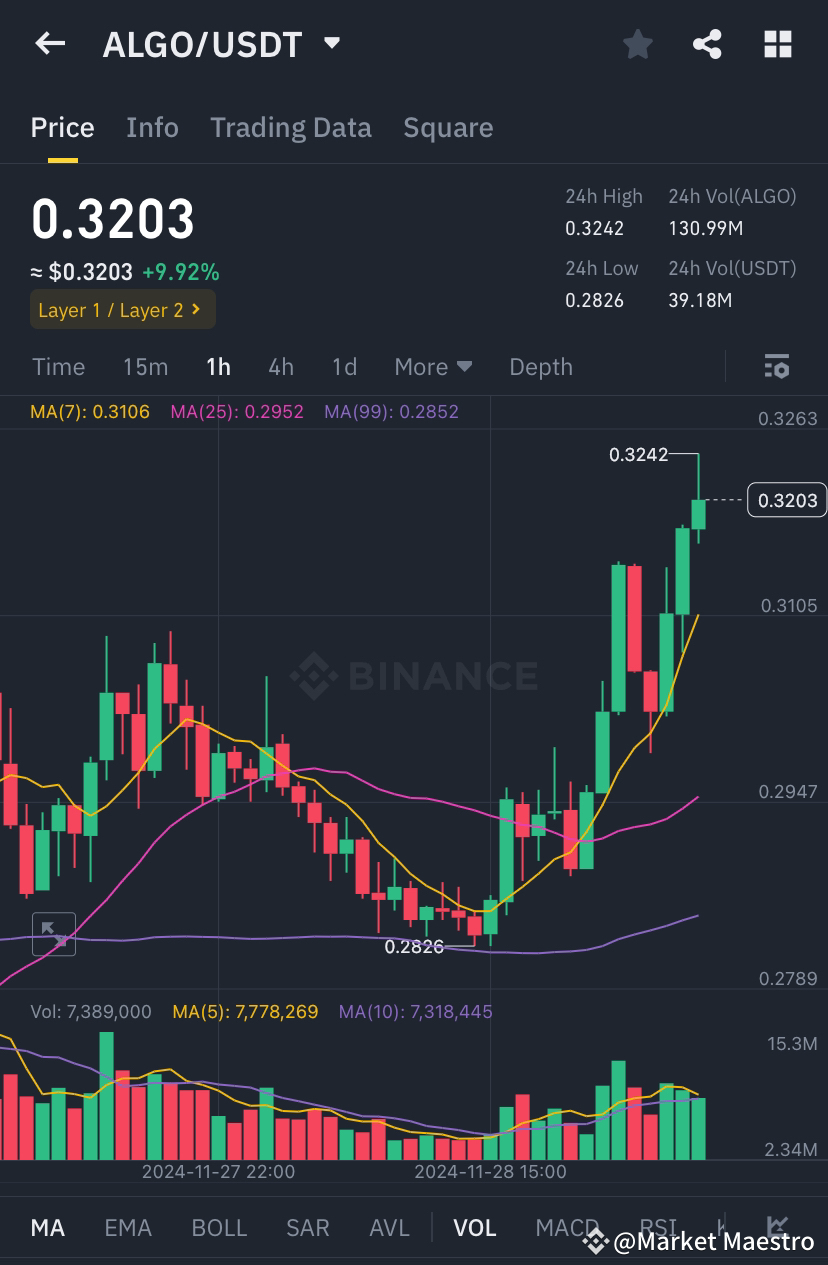
Task: Expand chart to fullscreen via bottom-right icon
Action: point(777,1225)
